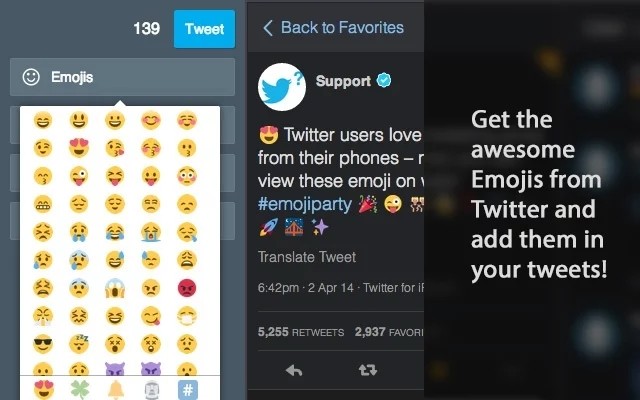Pick the winking tongue-out face emoji
This screenshot has height=400, width=640.
click(x=79, y=176)
